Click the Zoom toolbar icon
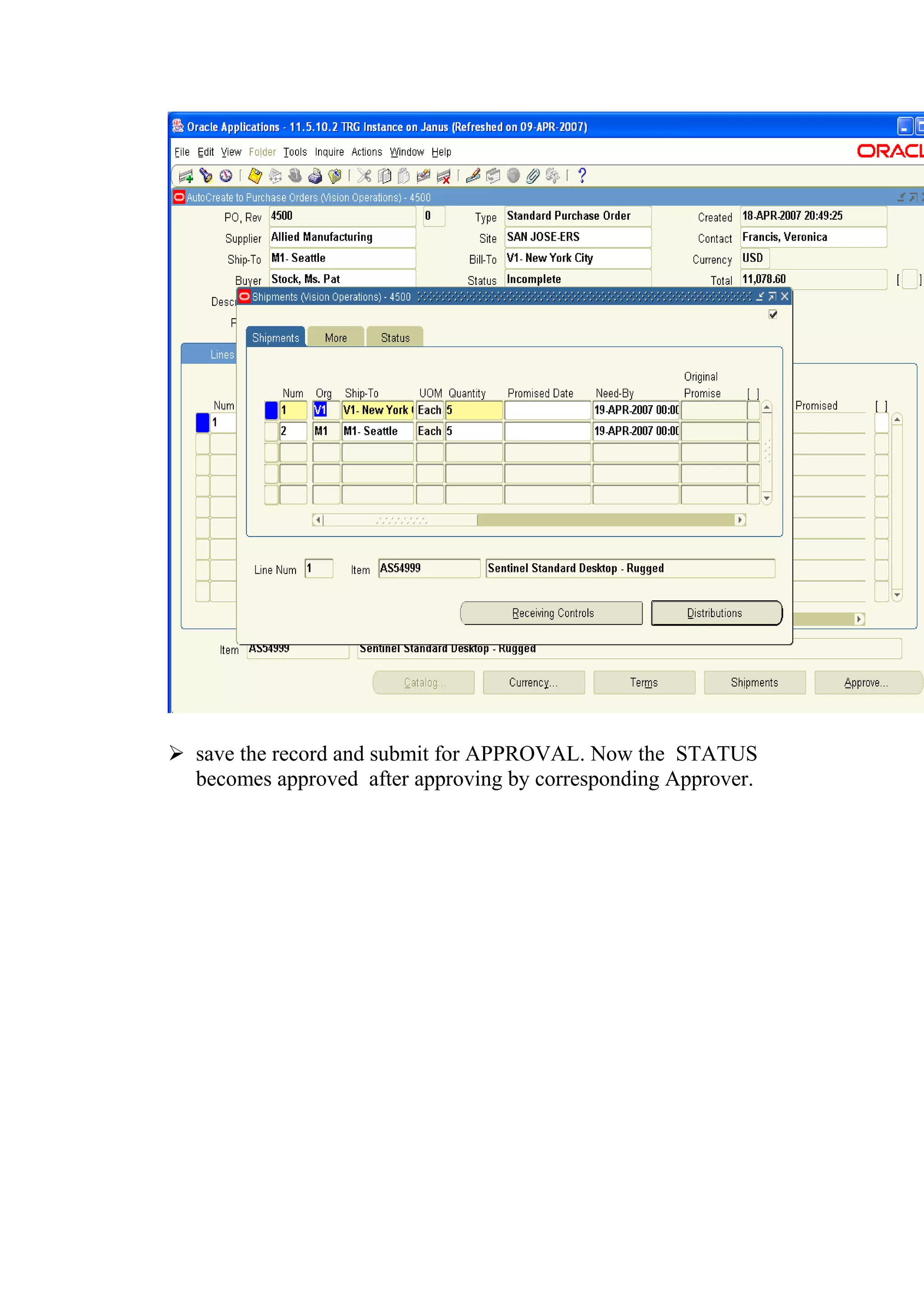 (493, 176)
